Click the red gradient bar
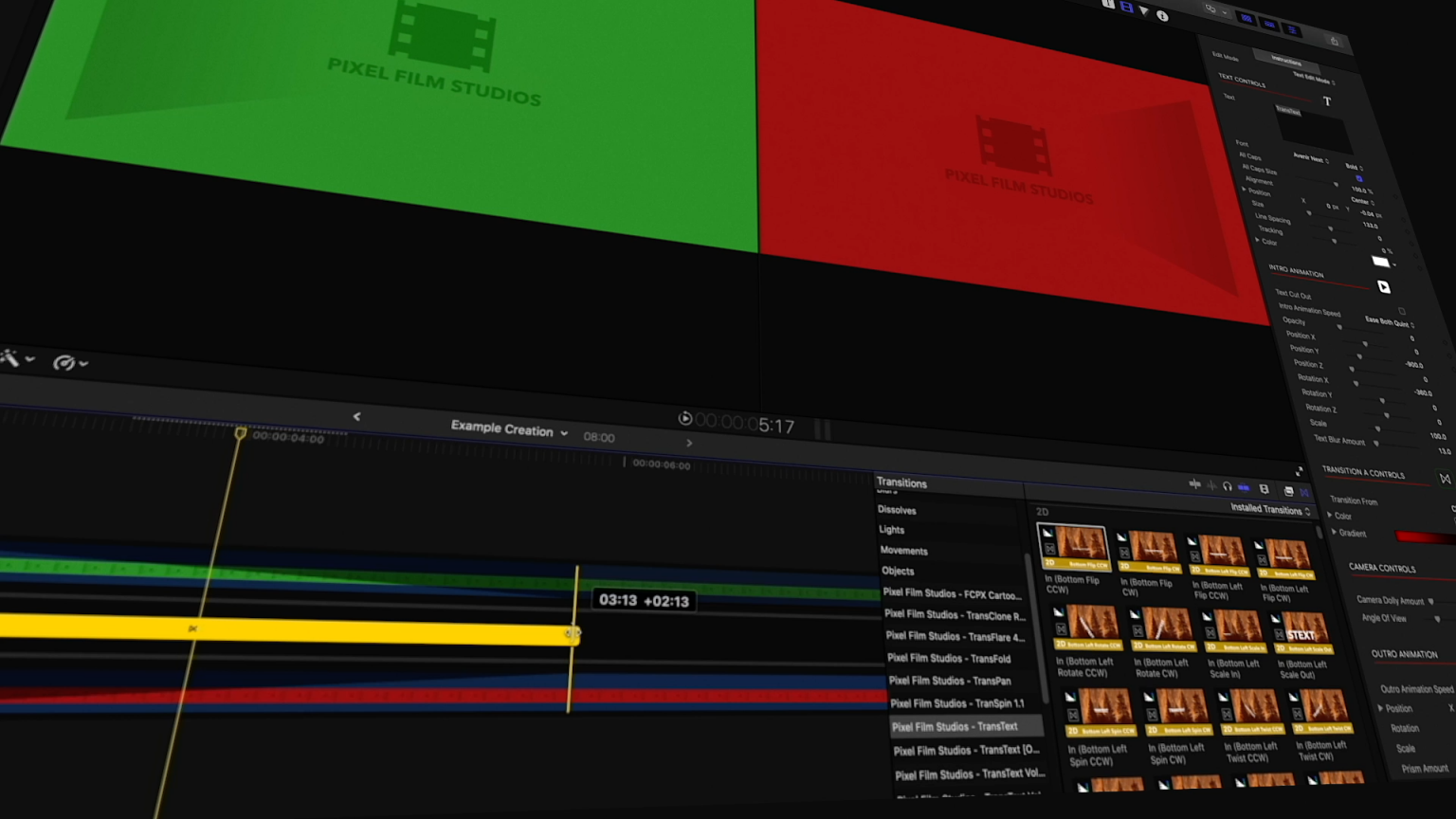Image resolution: width=1456 pixels, height=819 pixels. click(1425, 537)
